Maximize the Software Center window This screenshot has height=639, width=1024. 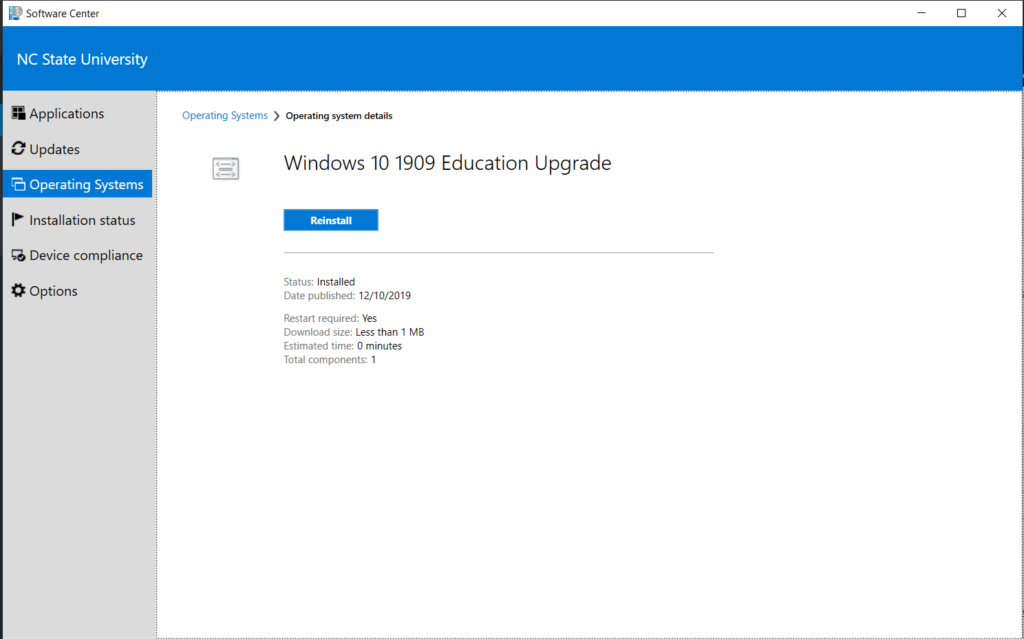[961, 12]
